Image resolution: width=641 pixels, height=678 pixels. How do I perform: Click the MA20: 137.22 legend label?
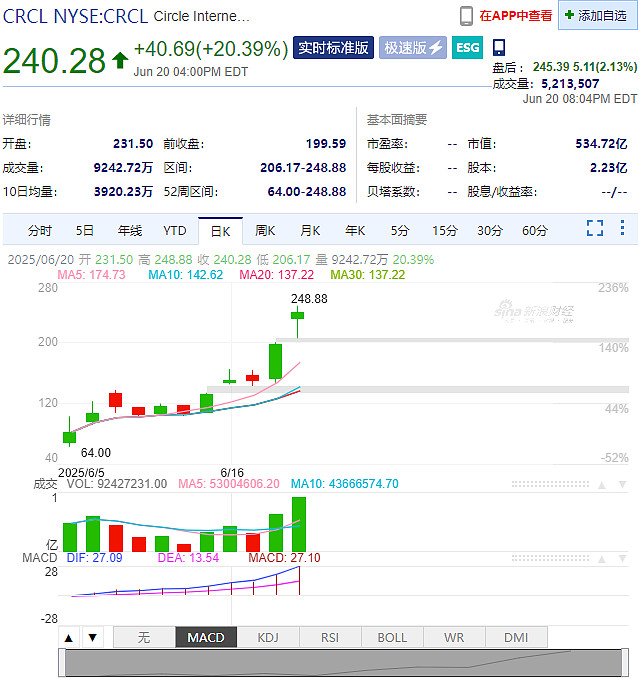coord(277,275)
